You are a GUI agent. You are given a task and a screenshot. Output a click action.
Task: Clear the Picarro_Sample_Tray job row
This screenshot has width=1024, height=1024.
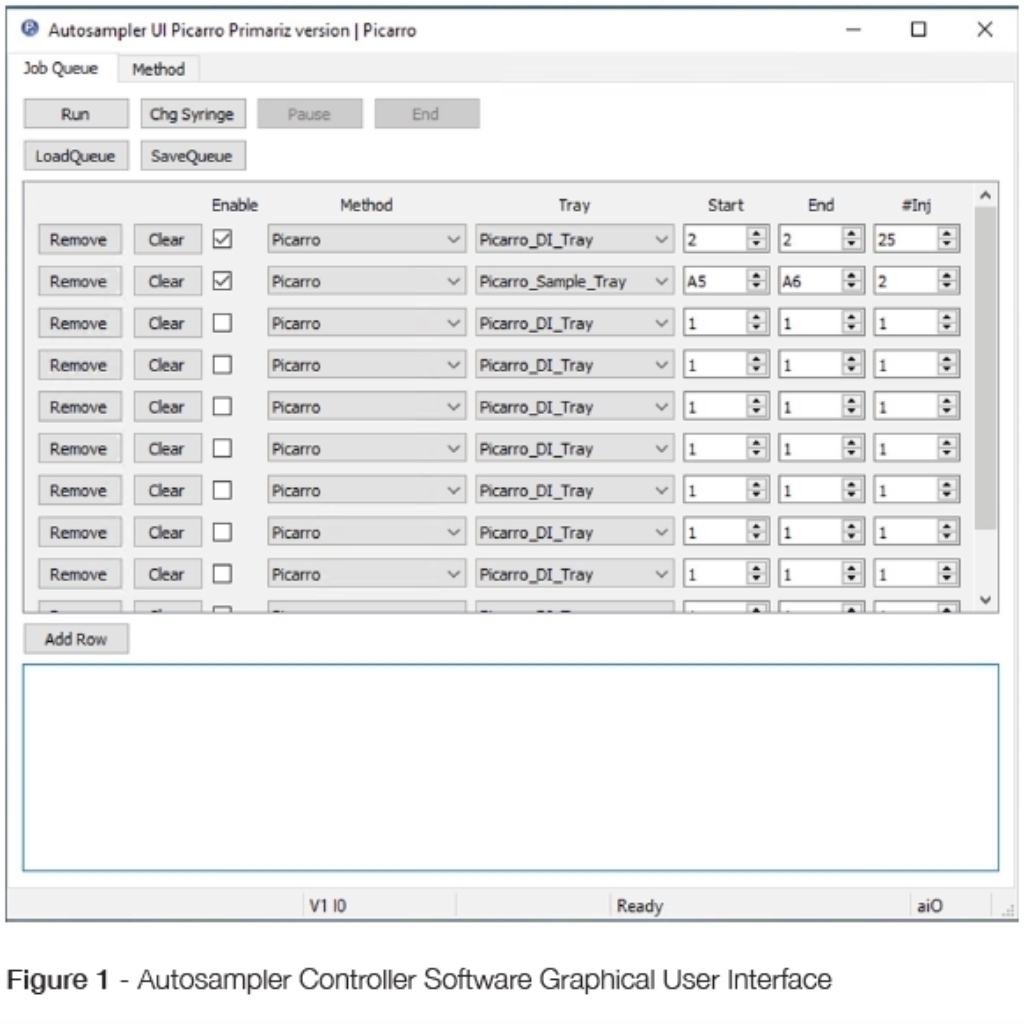(x=167, y=281)
